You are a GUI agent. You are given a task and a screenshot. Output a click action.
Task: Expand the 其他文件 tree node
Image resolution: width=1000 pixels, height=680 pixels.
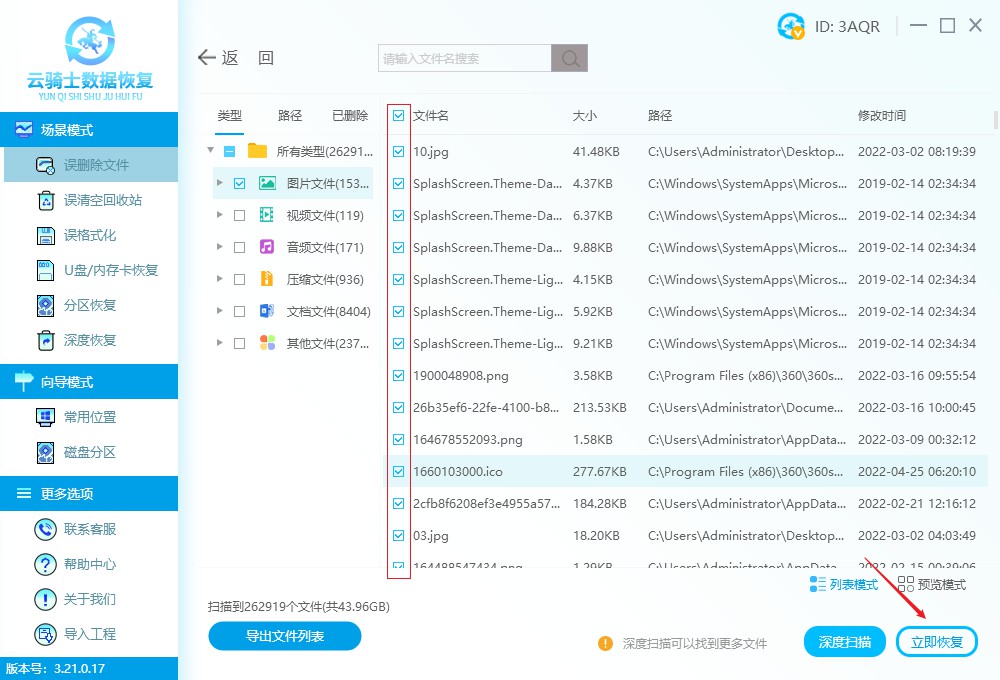(219, 342)
